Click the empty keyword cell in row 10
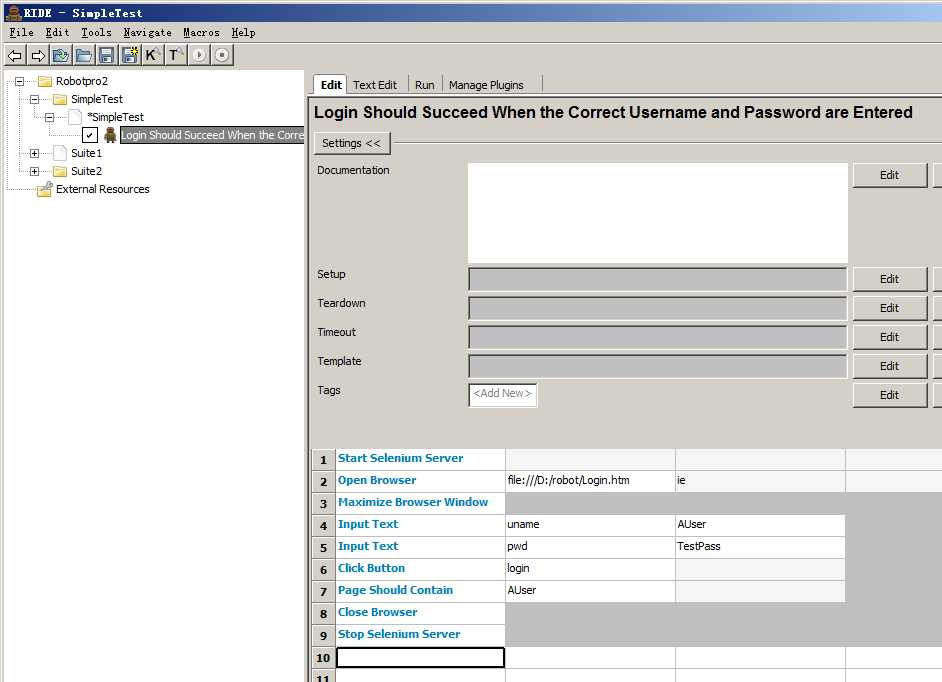942x682 pixels. point(421,657)
